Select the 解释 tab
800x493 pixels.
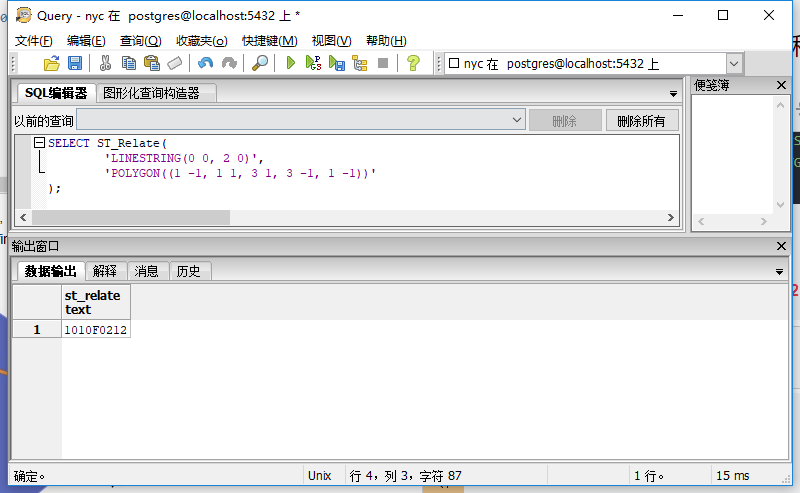(x=105, y=271)
